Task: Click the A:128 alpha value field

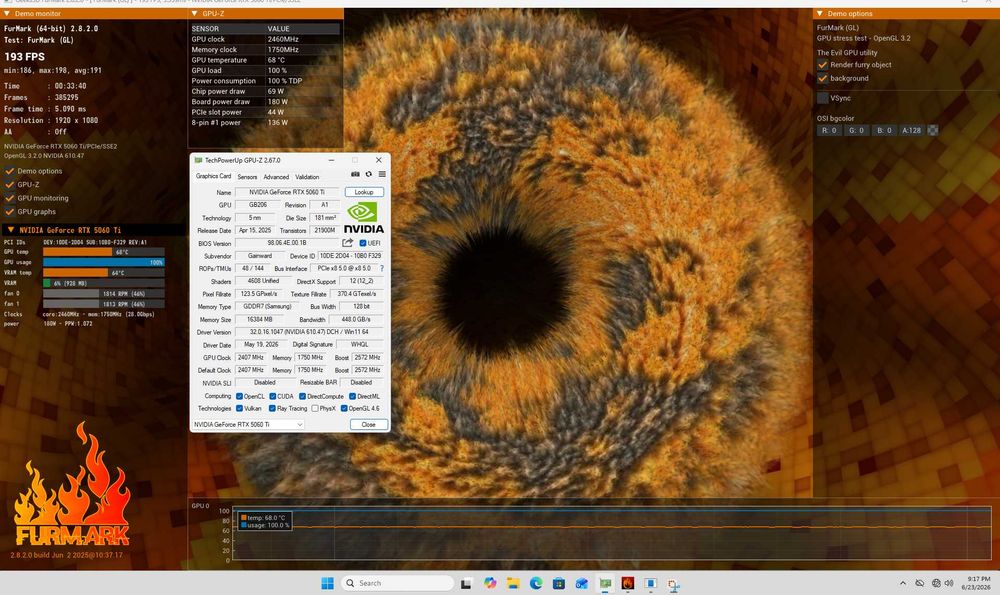Action: point(912,130)
